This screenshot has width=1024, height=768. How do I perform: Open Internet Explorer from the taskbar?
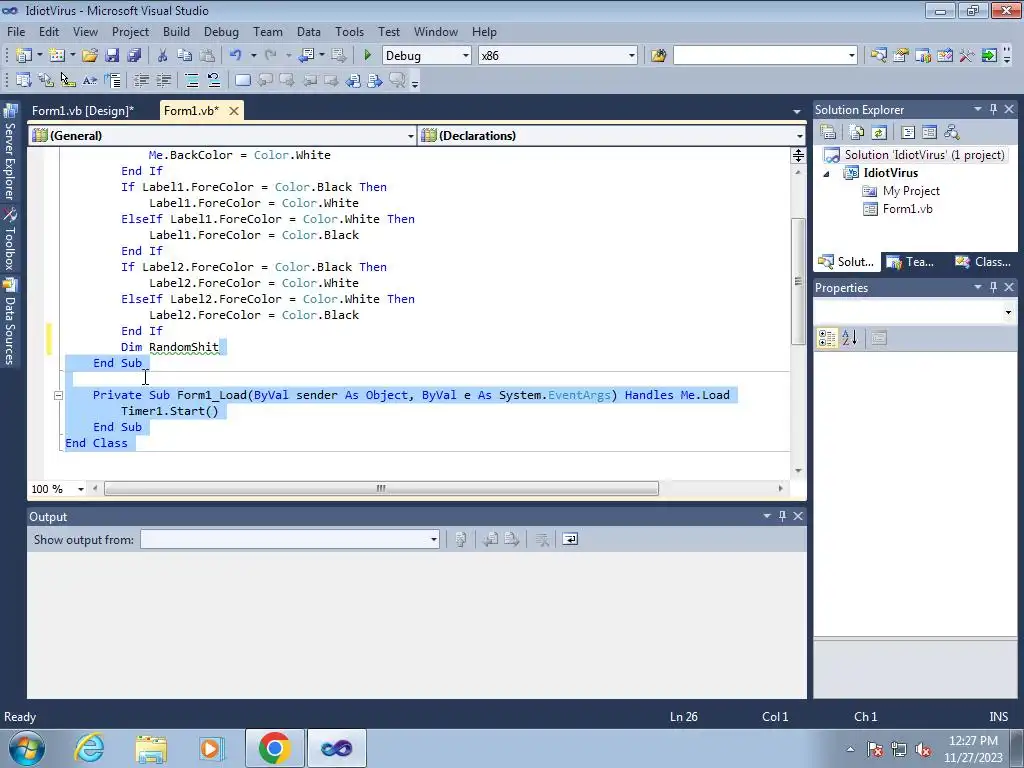pos(89,748)
